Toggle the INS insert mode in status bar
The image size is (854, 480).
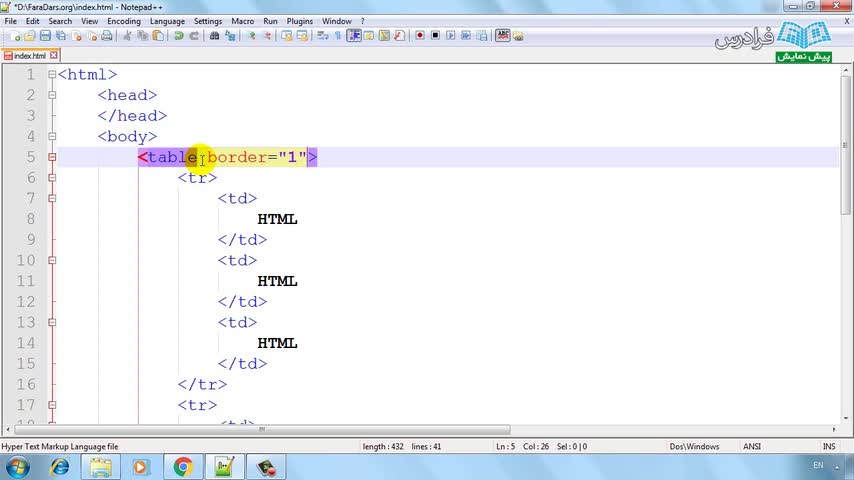pos(828,446)
